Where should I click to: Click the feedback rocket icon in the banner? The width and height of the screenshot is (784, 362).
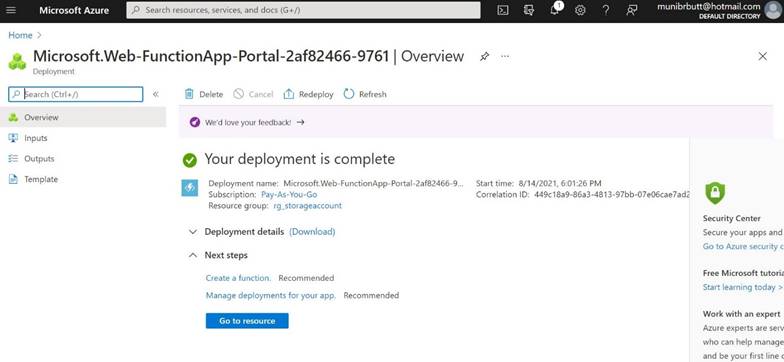pos(195,122)
